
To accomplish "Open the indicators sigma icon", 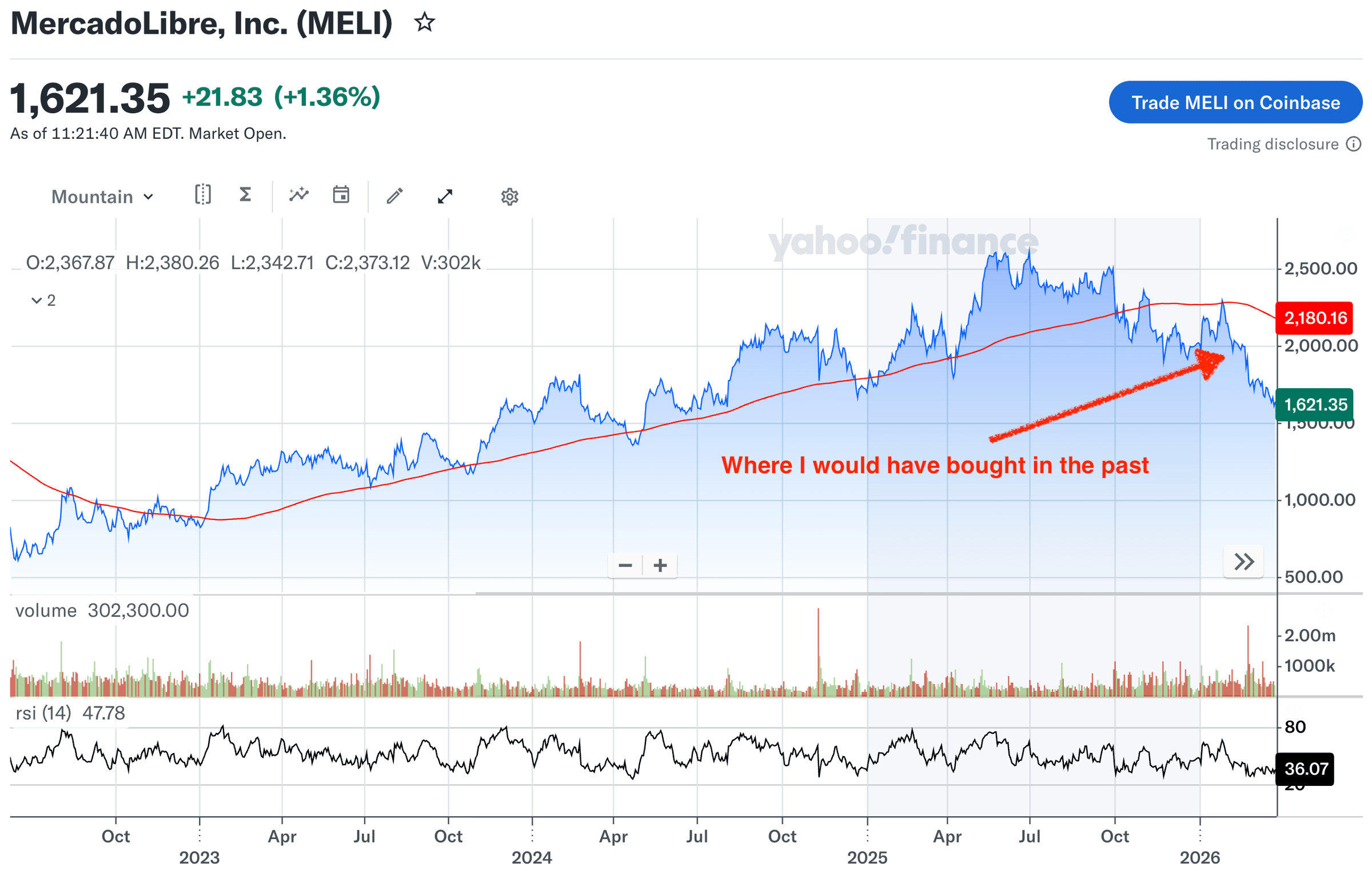I will (x=245, y=195).
